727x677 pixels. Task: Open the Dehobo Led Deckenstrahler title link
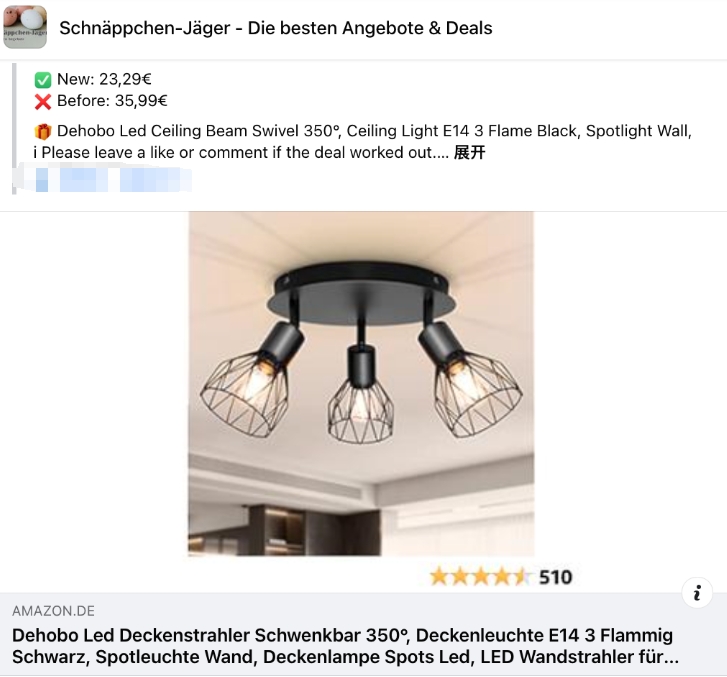click(345, 646)
